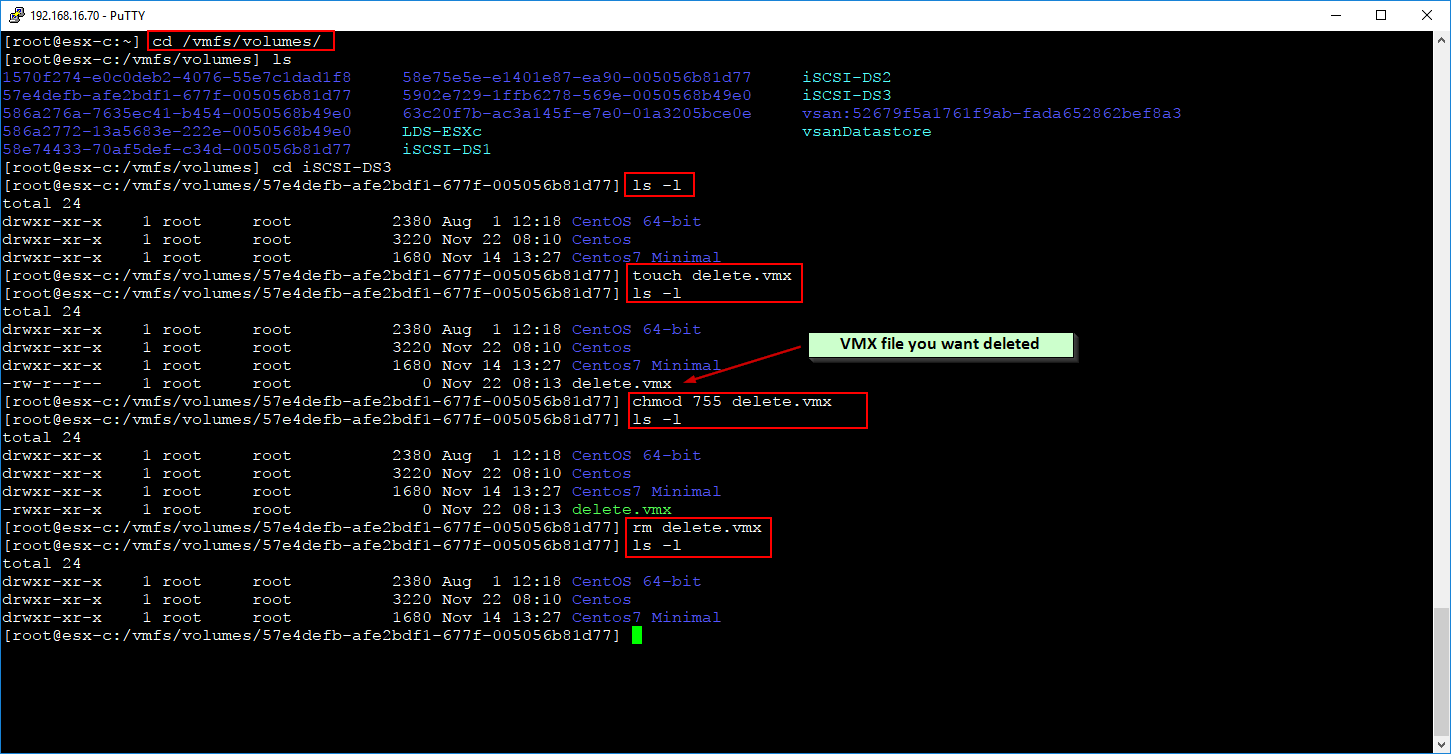1451x754 pixels.
Task: Select the 'Centos7 Minimal' directory name
Action: (x=644, y=257)
